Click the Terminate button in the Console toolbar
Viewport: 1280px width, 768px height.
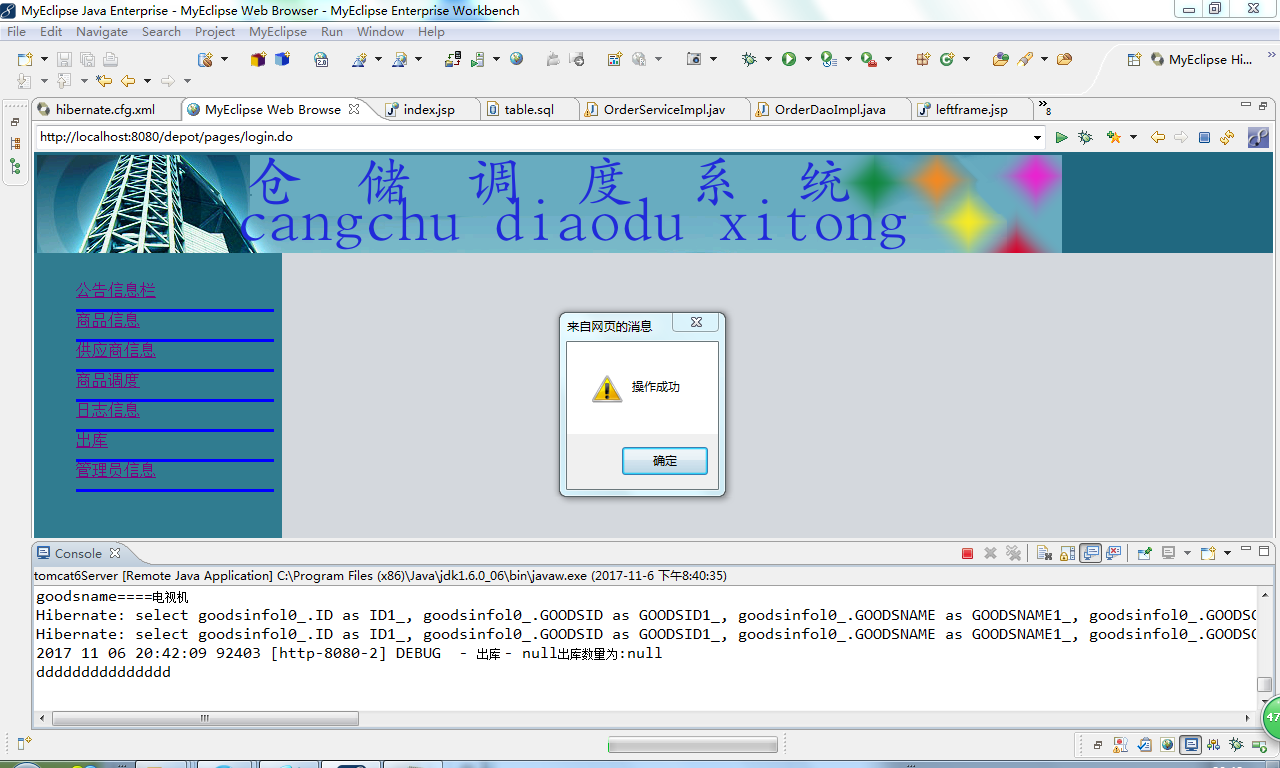coord(966,553)
